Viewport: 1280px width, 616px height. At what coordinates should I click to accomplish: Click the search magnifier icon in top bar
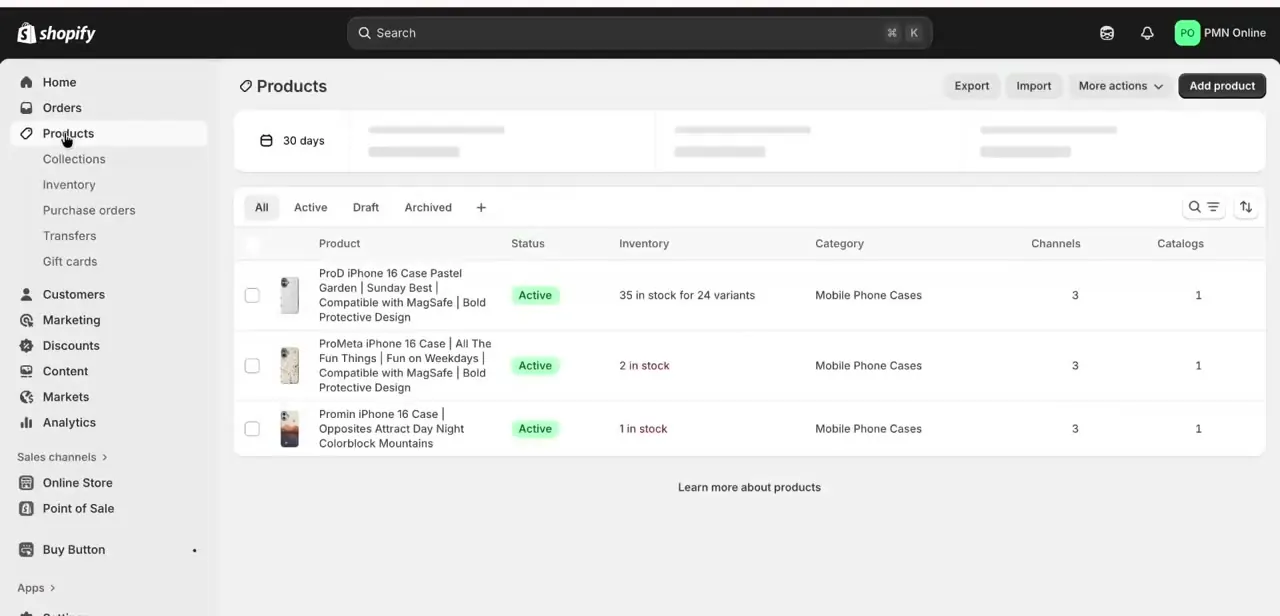click(x=364, y=33)
